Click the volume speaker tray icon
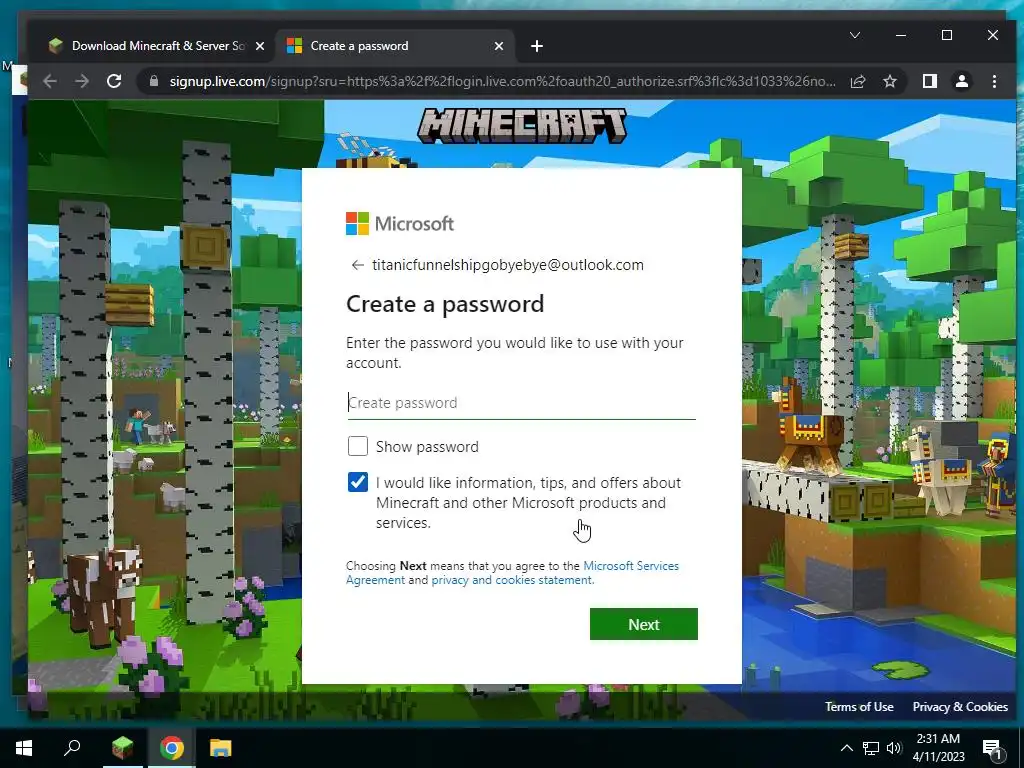This screenshot has height=768, width=1024. pos(894,748)
